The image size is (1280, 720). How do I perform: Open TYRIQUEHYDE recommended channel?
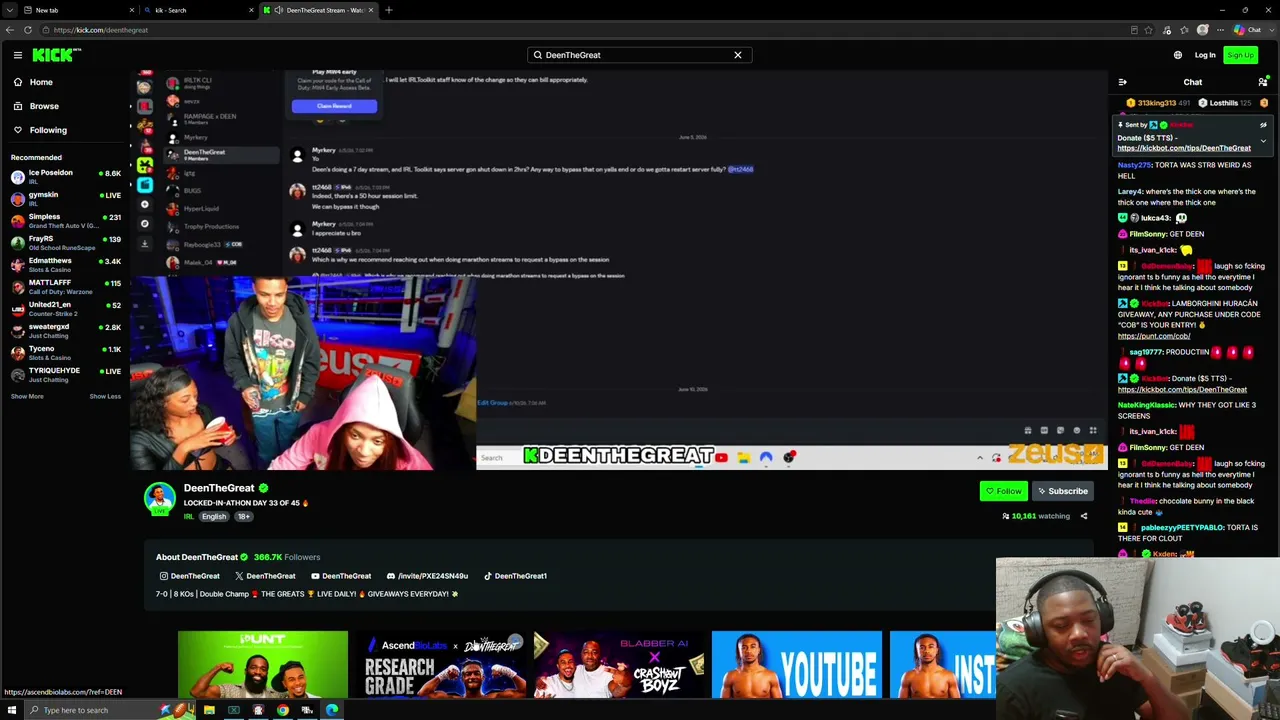(65, 374)
